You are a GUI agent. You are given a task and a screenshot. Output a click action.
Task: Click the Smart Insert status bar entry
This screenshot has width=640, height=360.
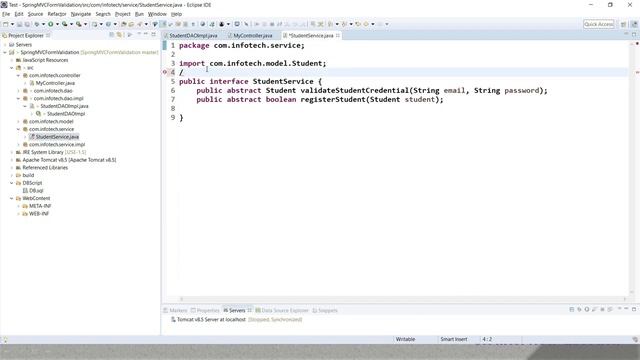tap(453, 339)
